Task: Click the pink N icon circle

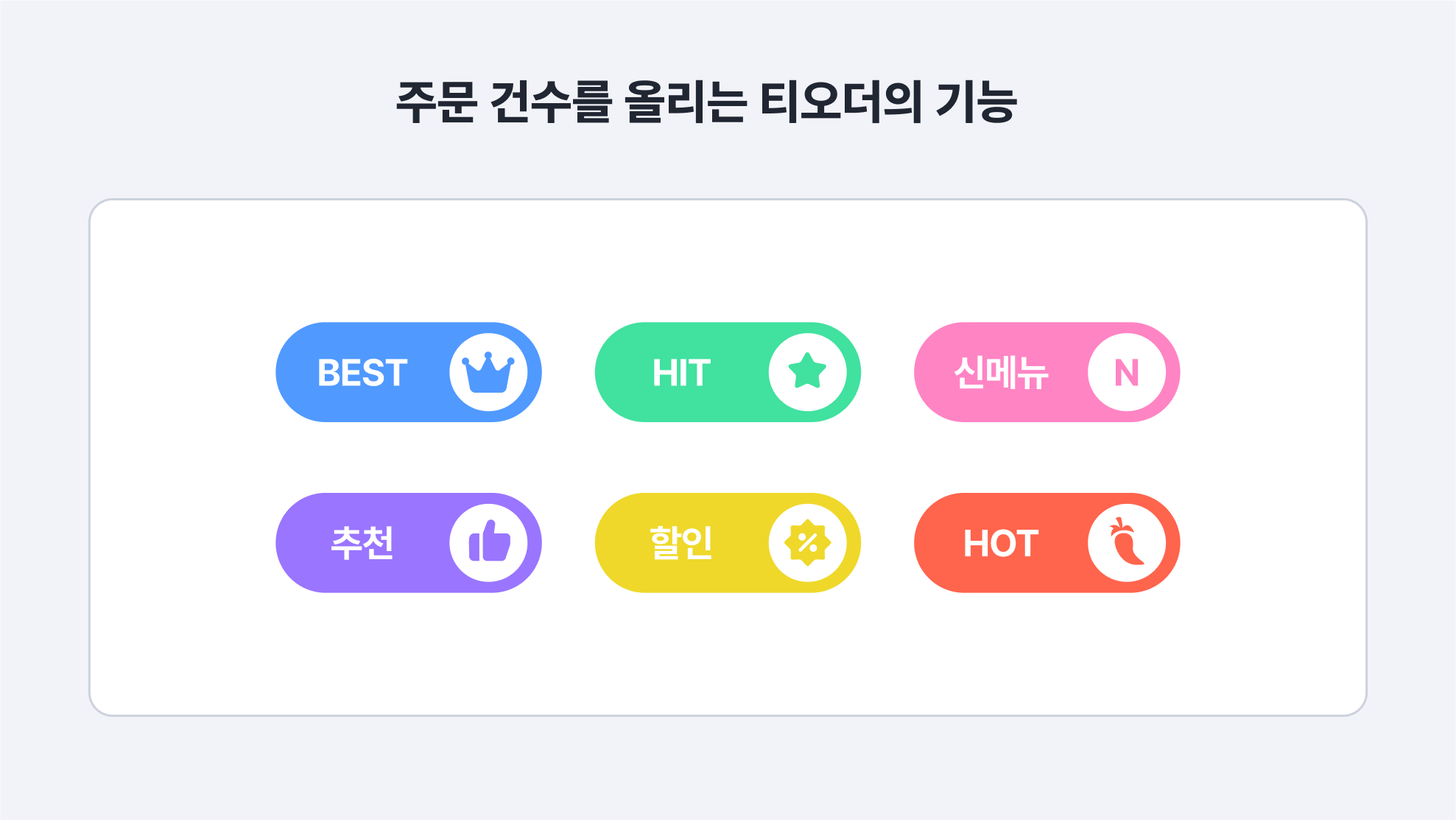Action: click(1127, 372)
